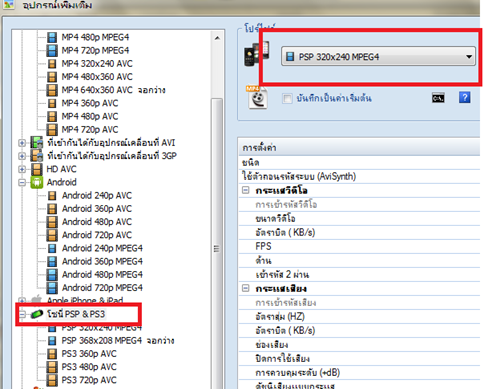Image resolution: width=484 pixels, height=389 pixels.
Task: Click the Android 360p AVC icon
Action: click(52, 209)
